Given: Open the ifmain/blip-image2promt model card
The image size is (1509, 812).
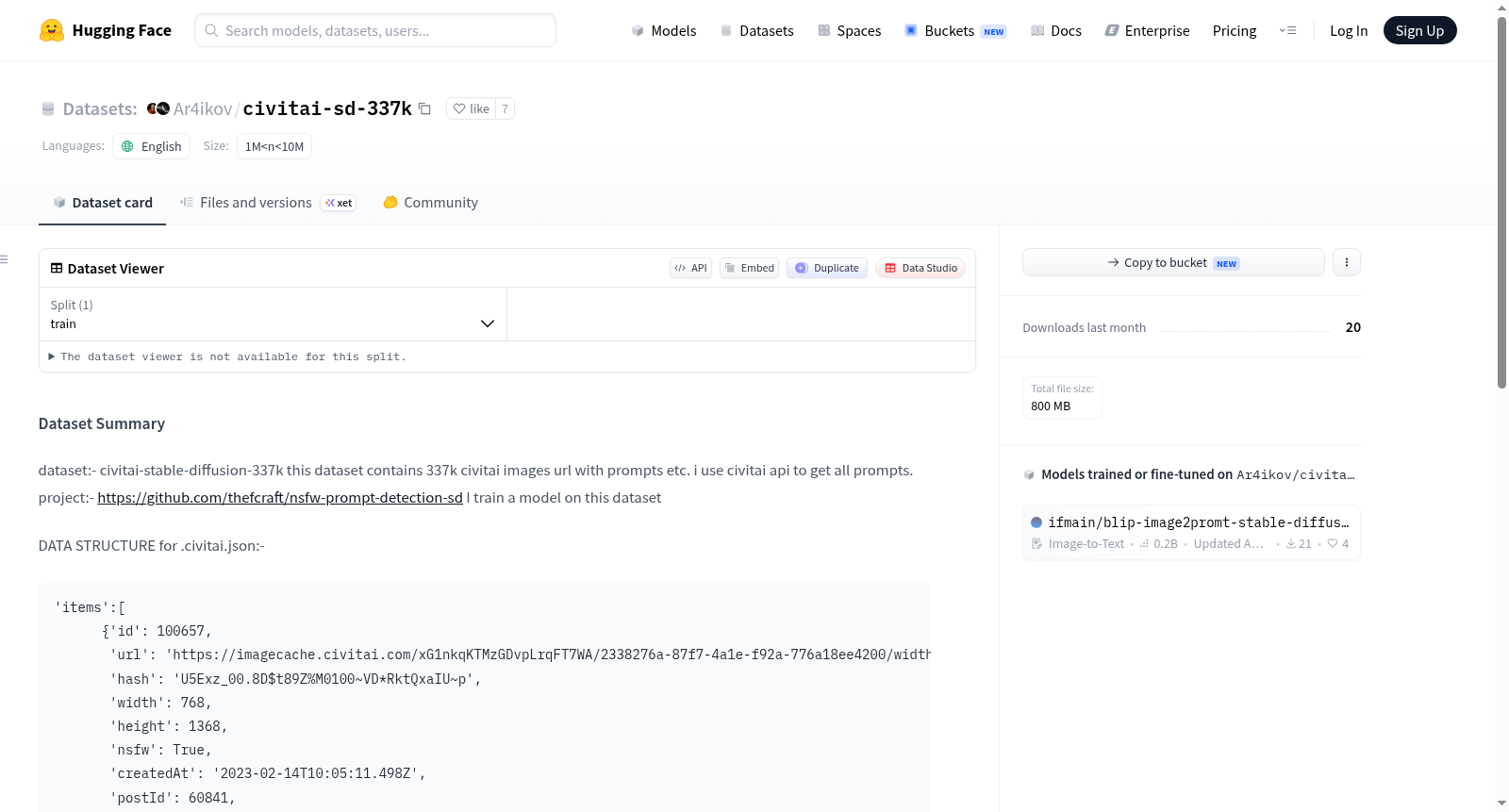Looking at the screenshot, I should (1191, 532).
